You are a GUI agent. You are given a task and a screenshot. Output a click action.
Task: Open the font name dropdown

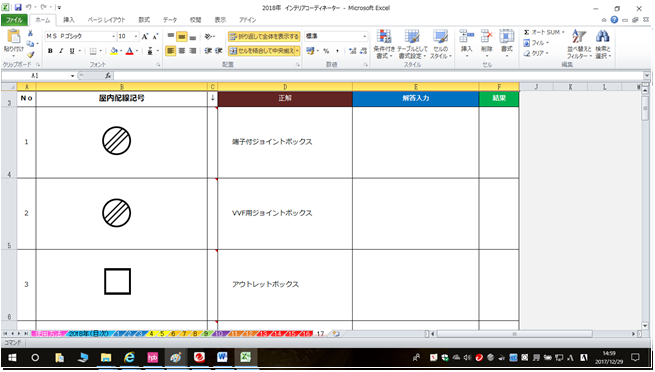pyautogui.click(x=113, y=37)
